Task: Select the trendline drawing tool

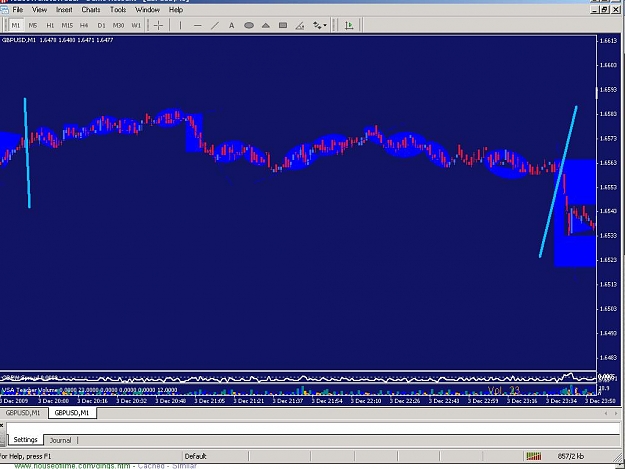Action: tap(214, 26)
